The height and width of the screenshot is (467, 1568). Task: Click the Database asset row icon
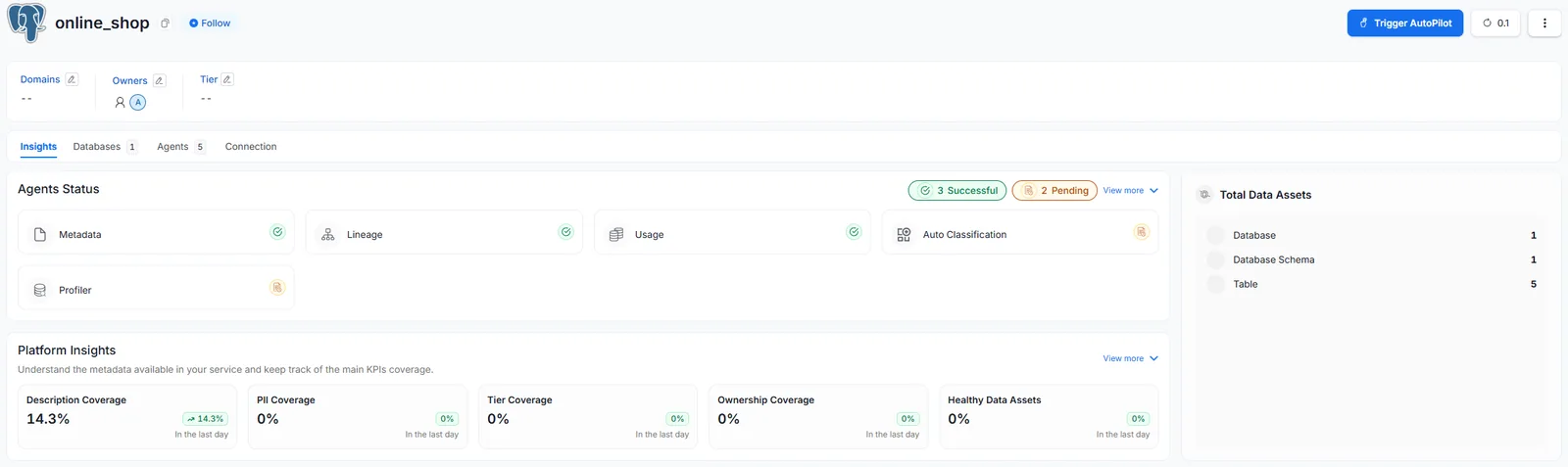point(1216,235)
